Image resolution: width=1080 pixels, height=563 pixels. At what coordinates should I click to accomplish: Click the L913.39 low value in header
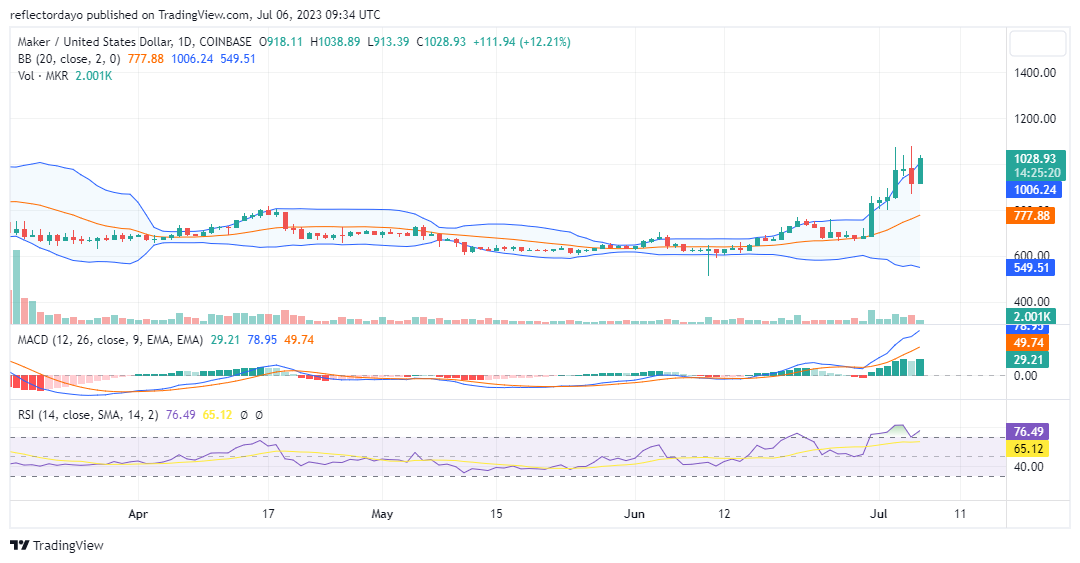point(388,42)
